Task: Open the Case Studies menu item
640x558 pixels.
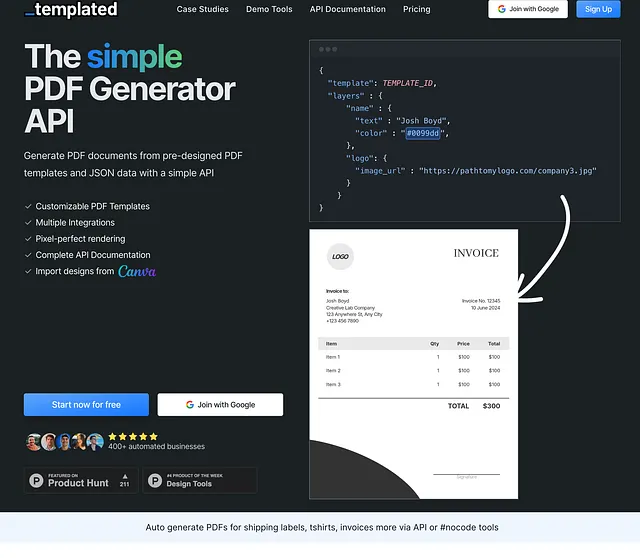Action: click(202, 9)
